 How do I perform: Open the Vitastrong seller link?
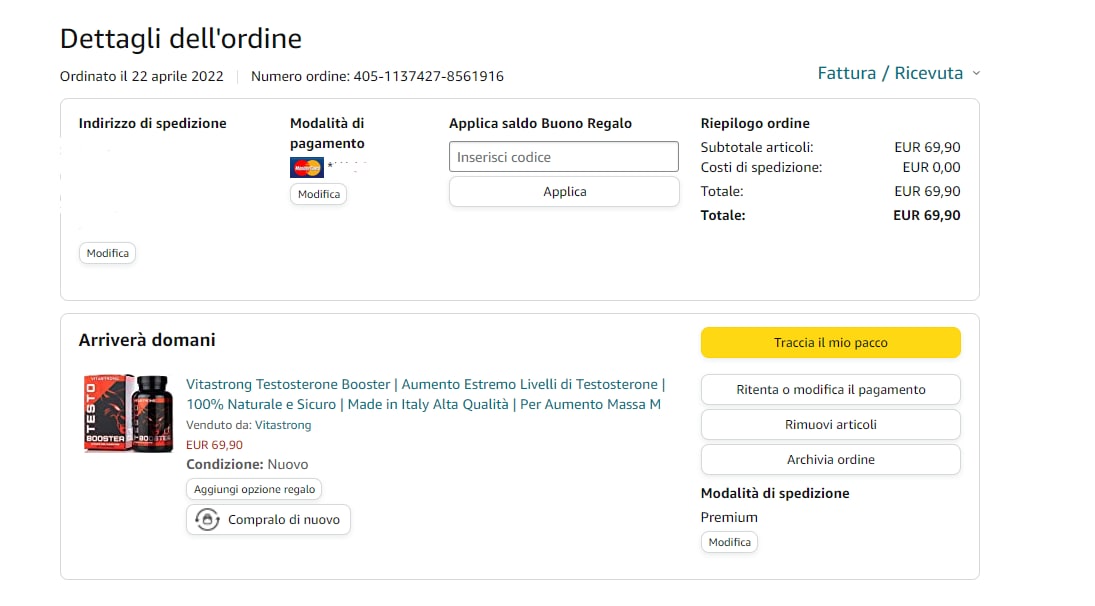pyautogui.click(x=283, y=425)
